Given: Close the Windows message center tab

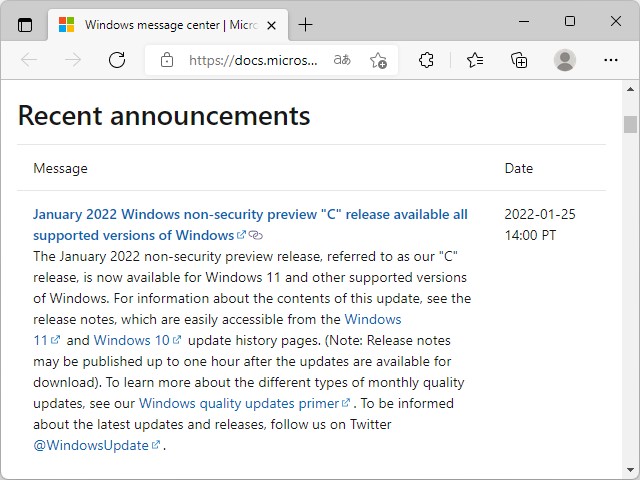Looking at the screenshot, I should [x=271, y=25].
